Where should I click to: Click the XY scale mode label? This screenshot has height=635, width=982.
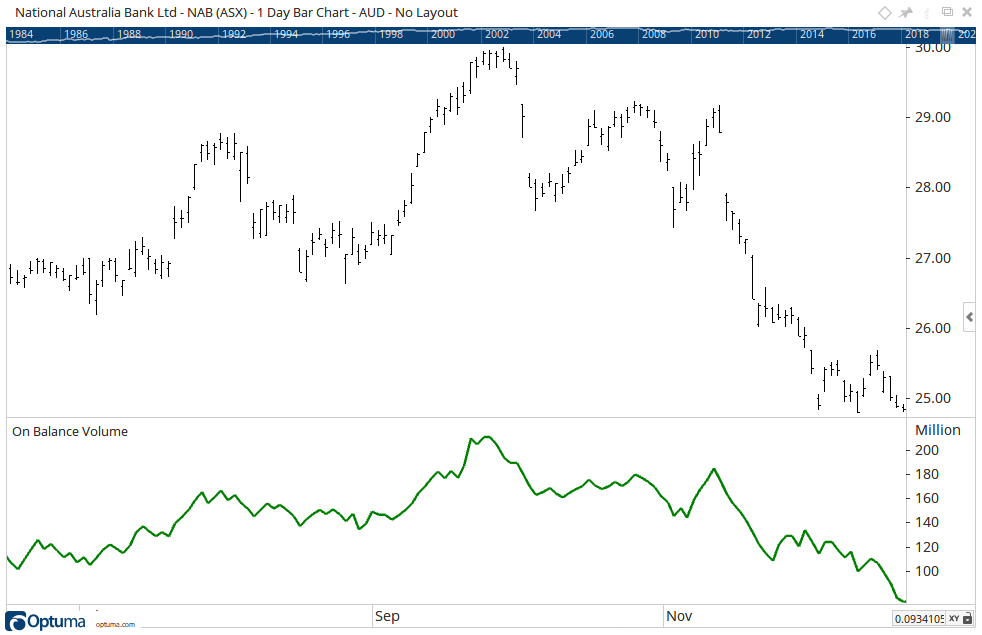(954, 618)
